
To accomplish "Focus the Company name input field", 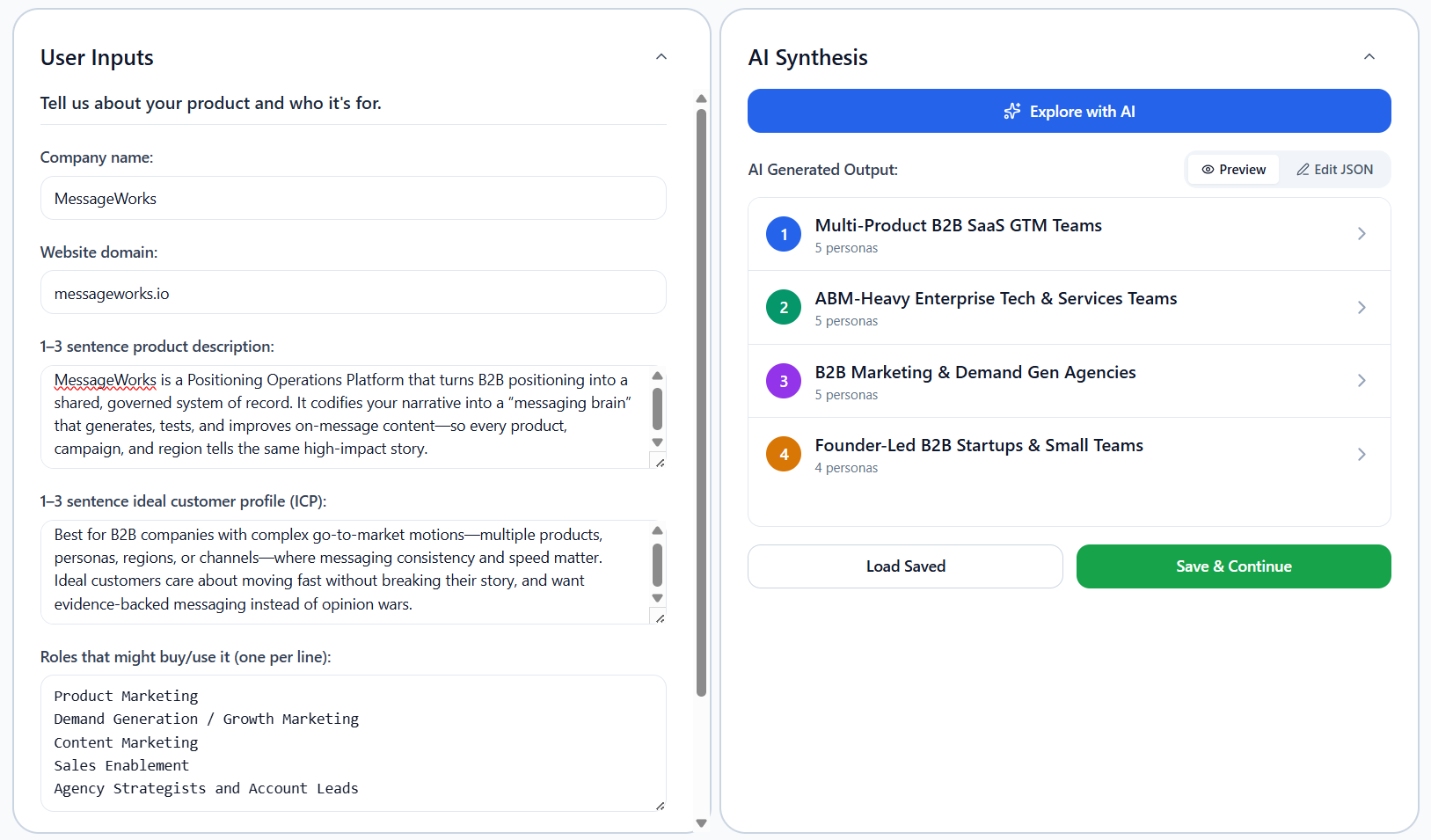I will pyautogui.click(x=354, y=198).
